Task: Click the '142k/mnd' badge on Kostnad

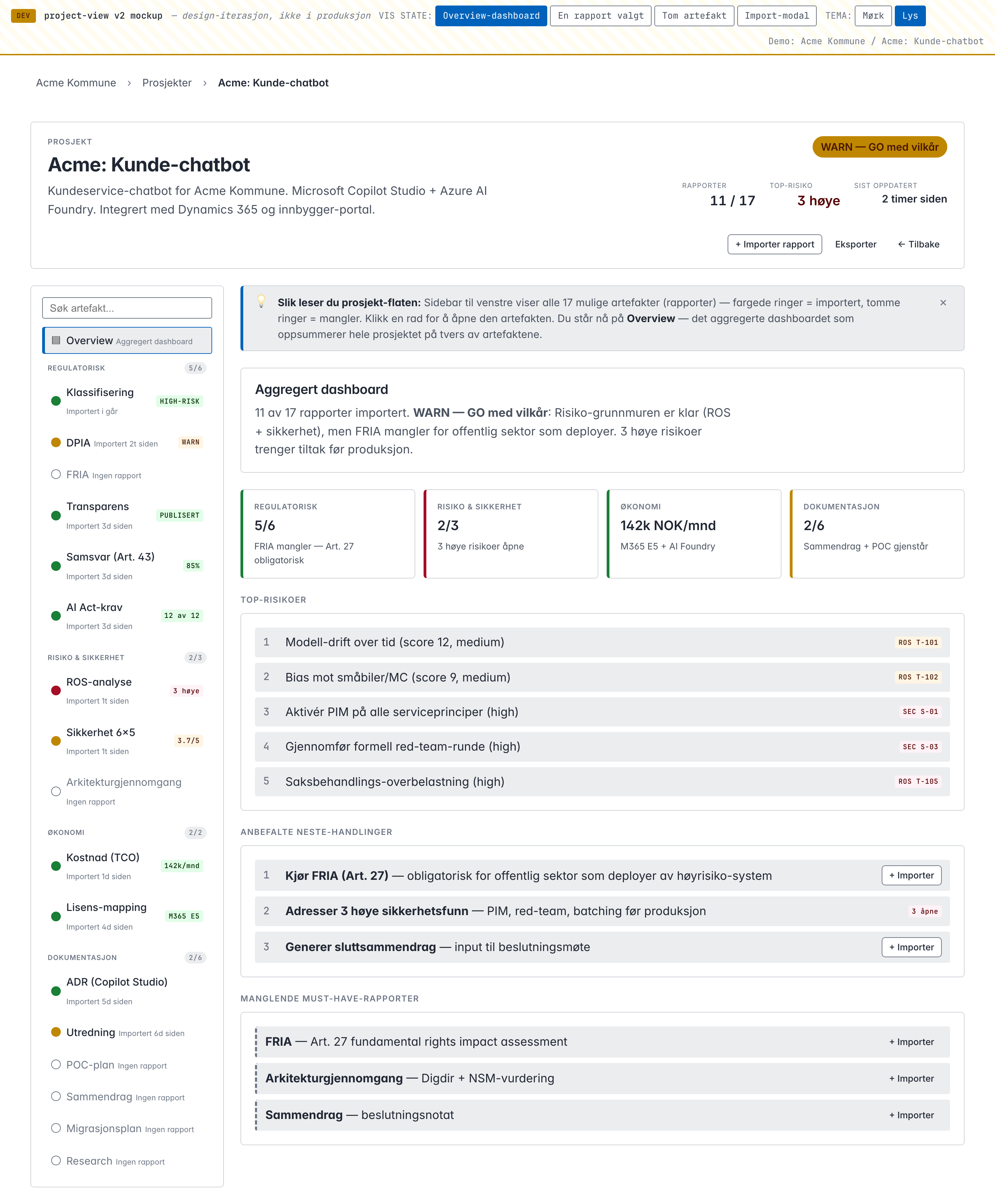Action: pos(182,866)
